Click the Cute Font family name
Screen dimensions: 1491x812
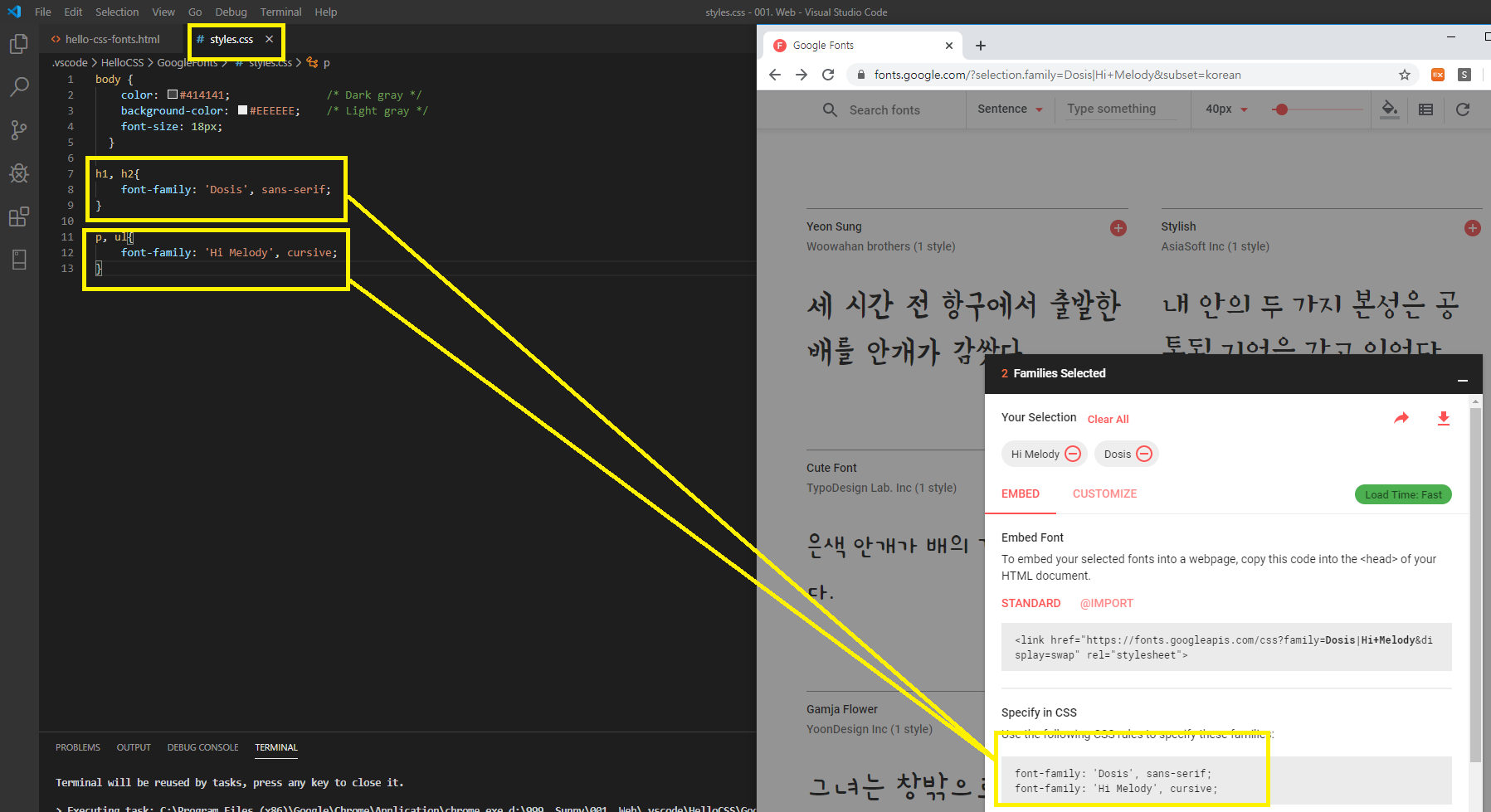tap(831, 468)
